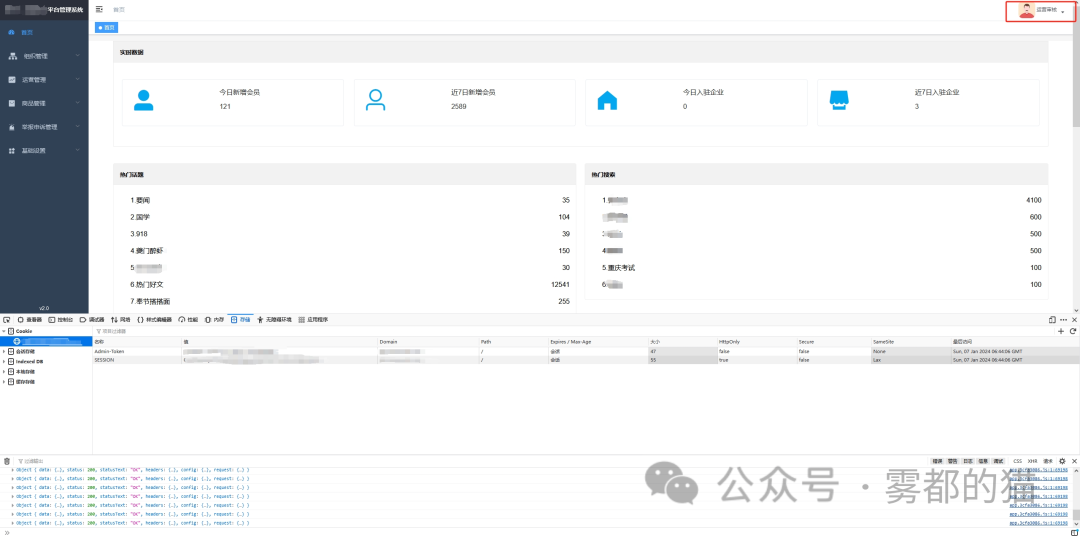
Task: Open 首页 in the left sidebar
Action: pos(44,32)
